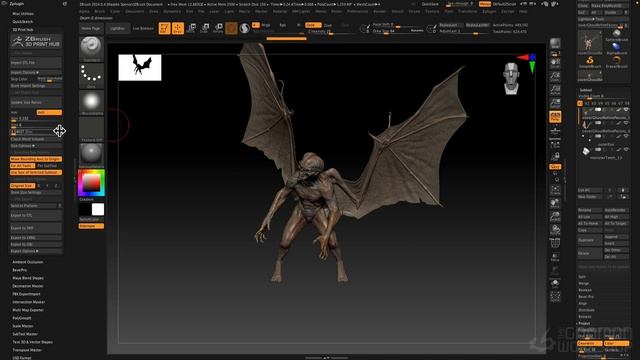The width and height of the screenshot is (640, 360).
Task: Click Export to STL button
Action: pos(36,215)
